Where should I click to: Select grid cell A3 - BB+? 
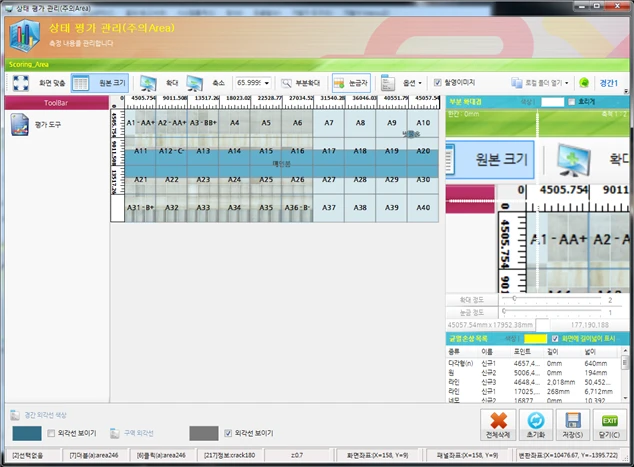coord(203,123)
